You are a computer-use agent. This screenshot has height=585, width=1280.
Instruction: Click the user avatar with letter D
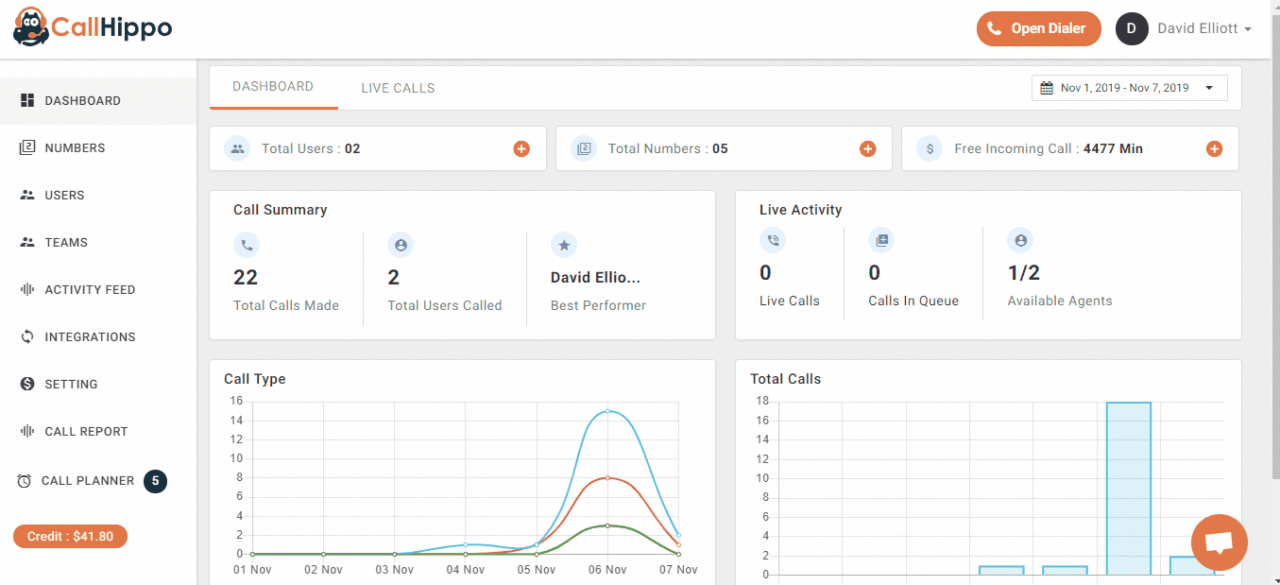pos(1131,28)
